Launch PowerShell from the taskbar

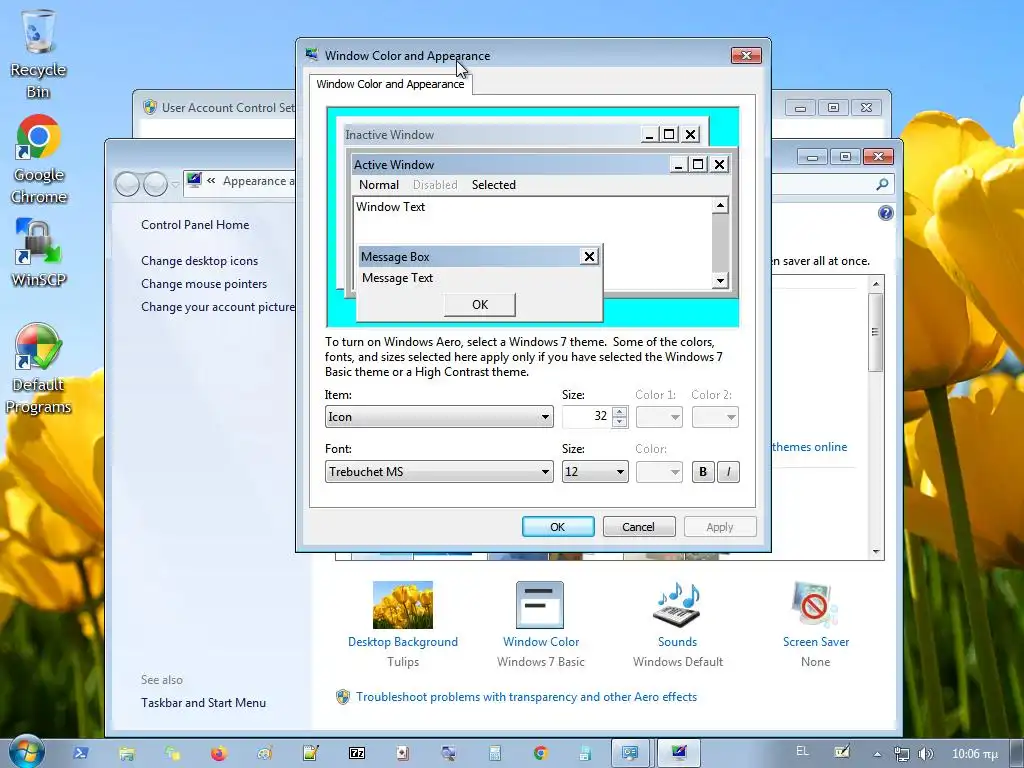pos(81,753)
